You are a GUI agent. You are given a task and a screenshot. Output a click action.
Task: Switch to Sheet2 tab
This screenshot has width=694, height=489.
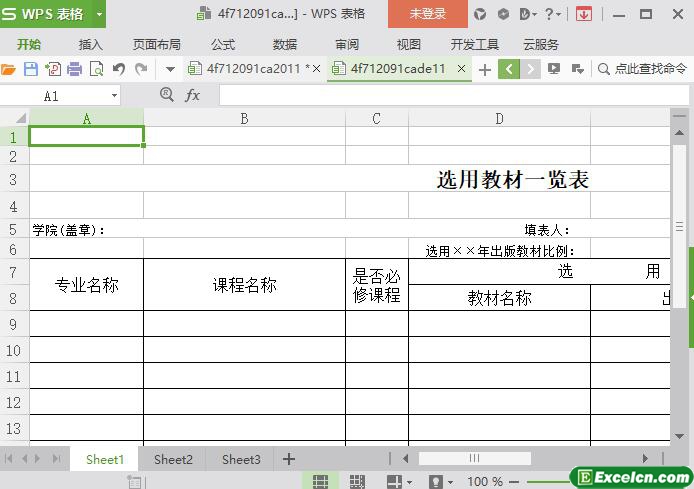point(173,459)
